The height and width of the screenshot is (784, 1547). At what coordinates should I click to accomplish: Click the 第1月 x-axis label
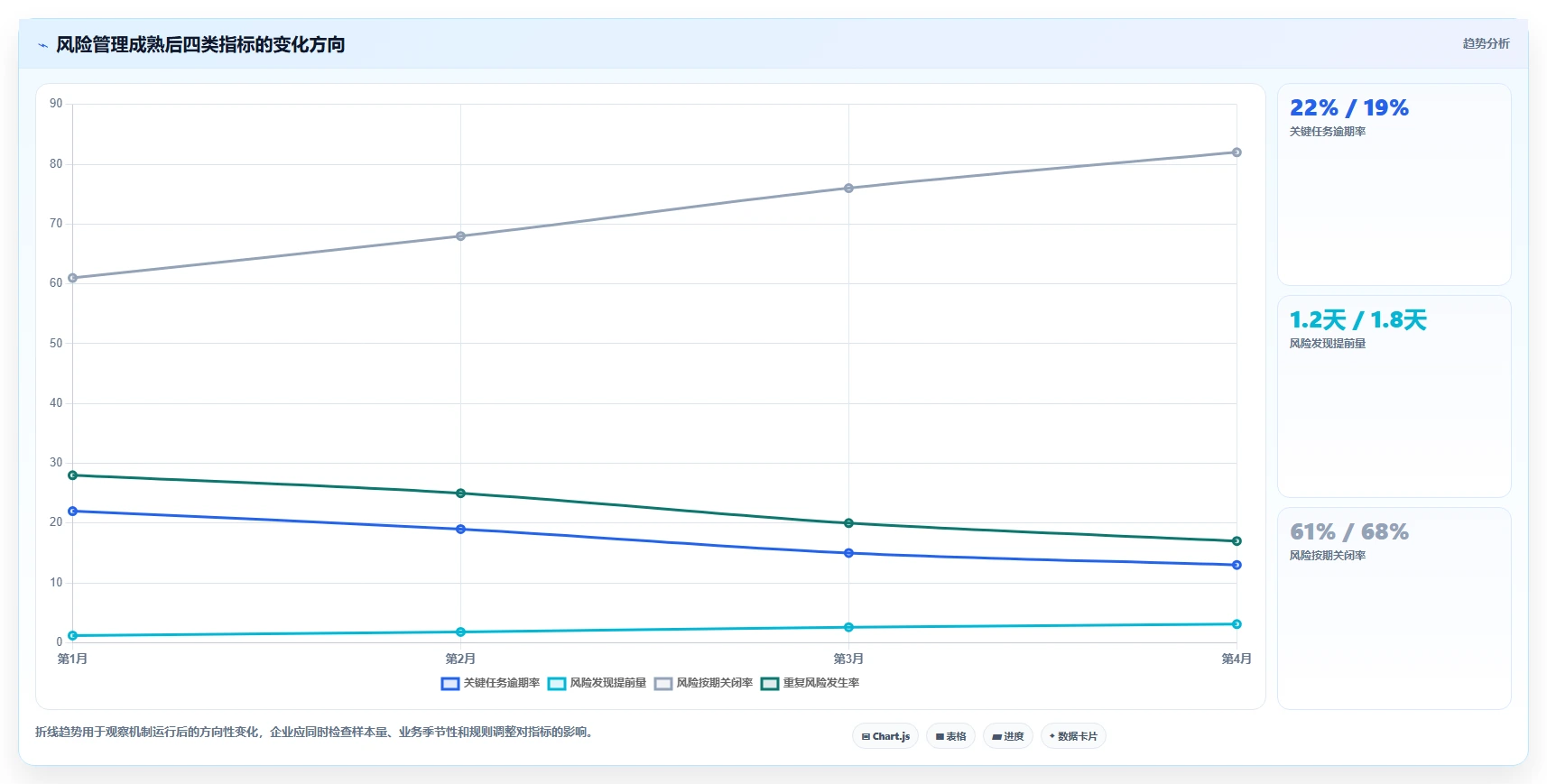pos(72,659)
